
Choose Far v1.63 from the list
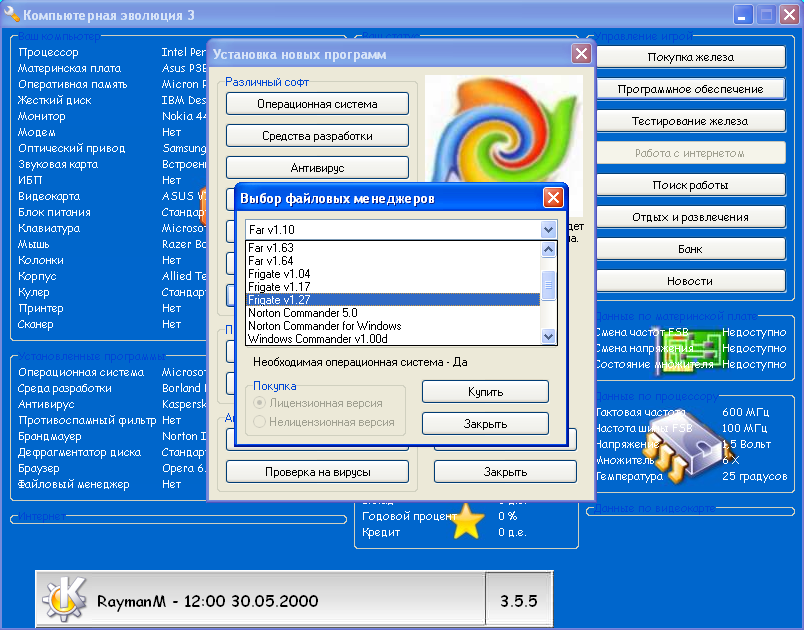pos(393,248)
